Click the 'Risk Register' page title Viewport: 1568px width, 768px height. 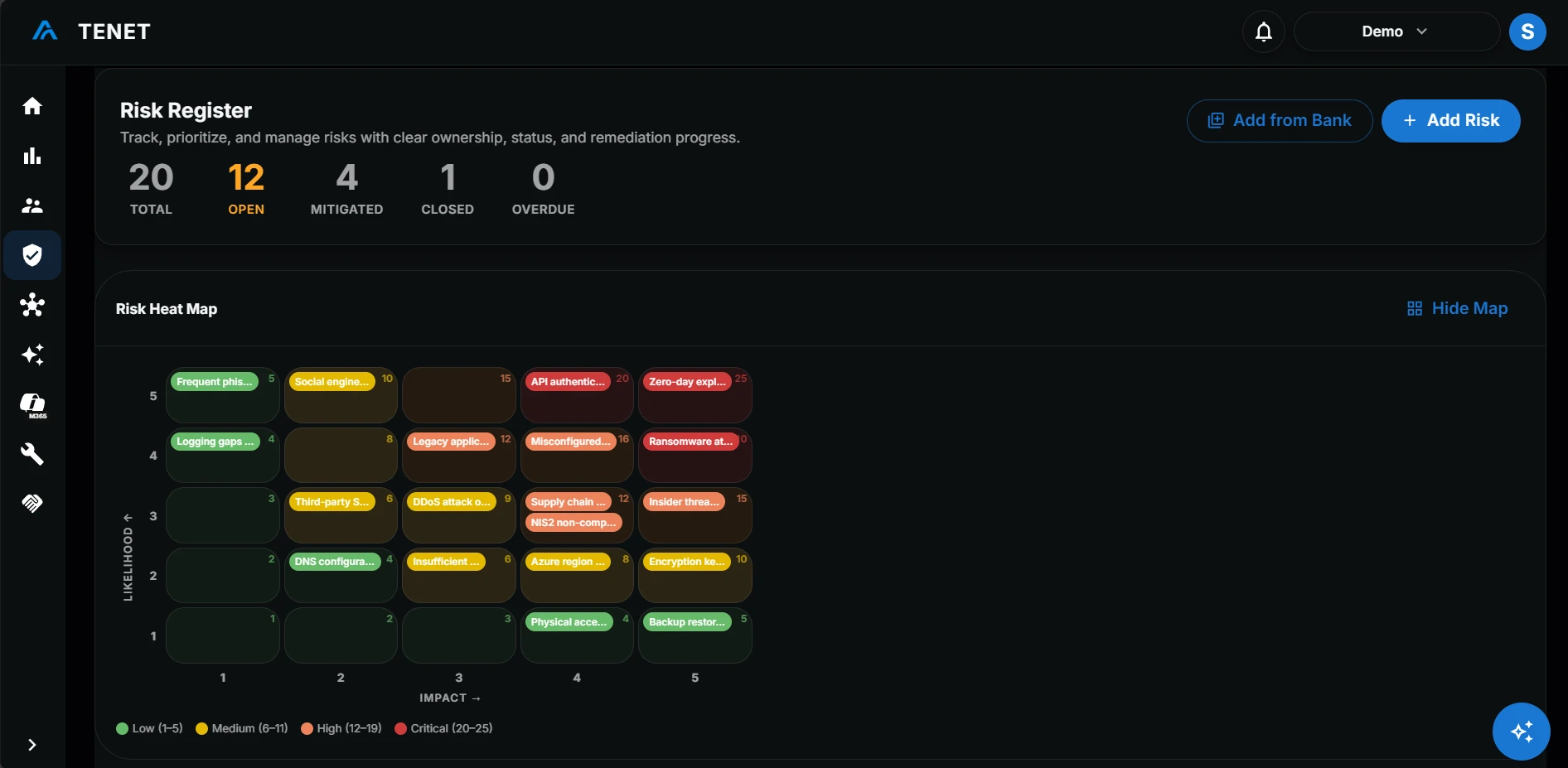[x=186, y=110]
